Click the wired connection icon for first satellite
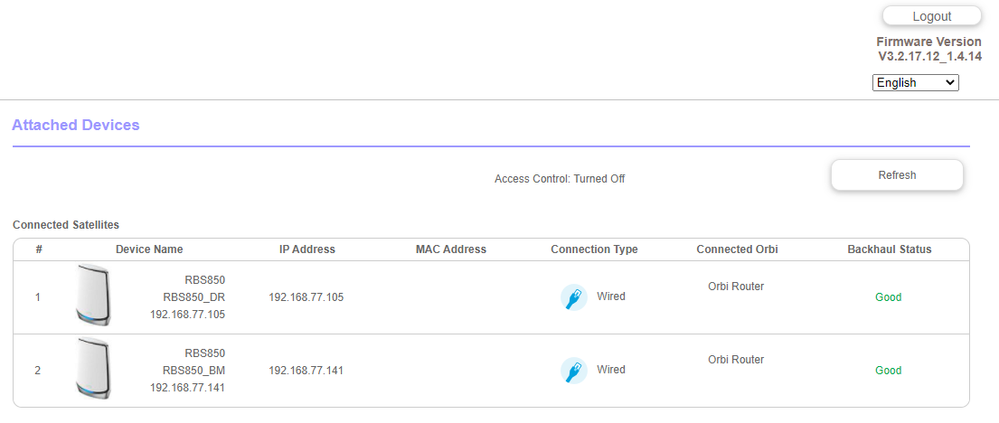This screenshot has width=999, height=423. coord(573,297)
